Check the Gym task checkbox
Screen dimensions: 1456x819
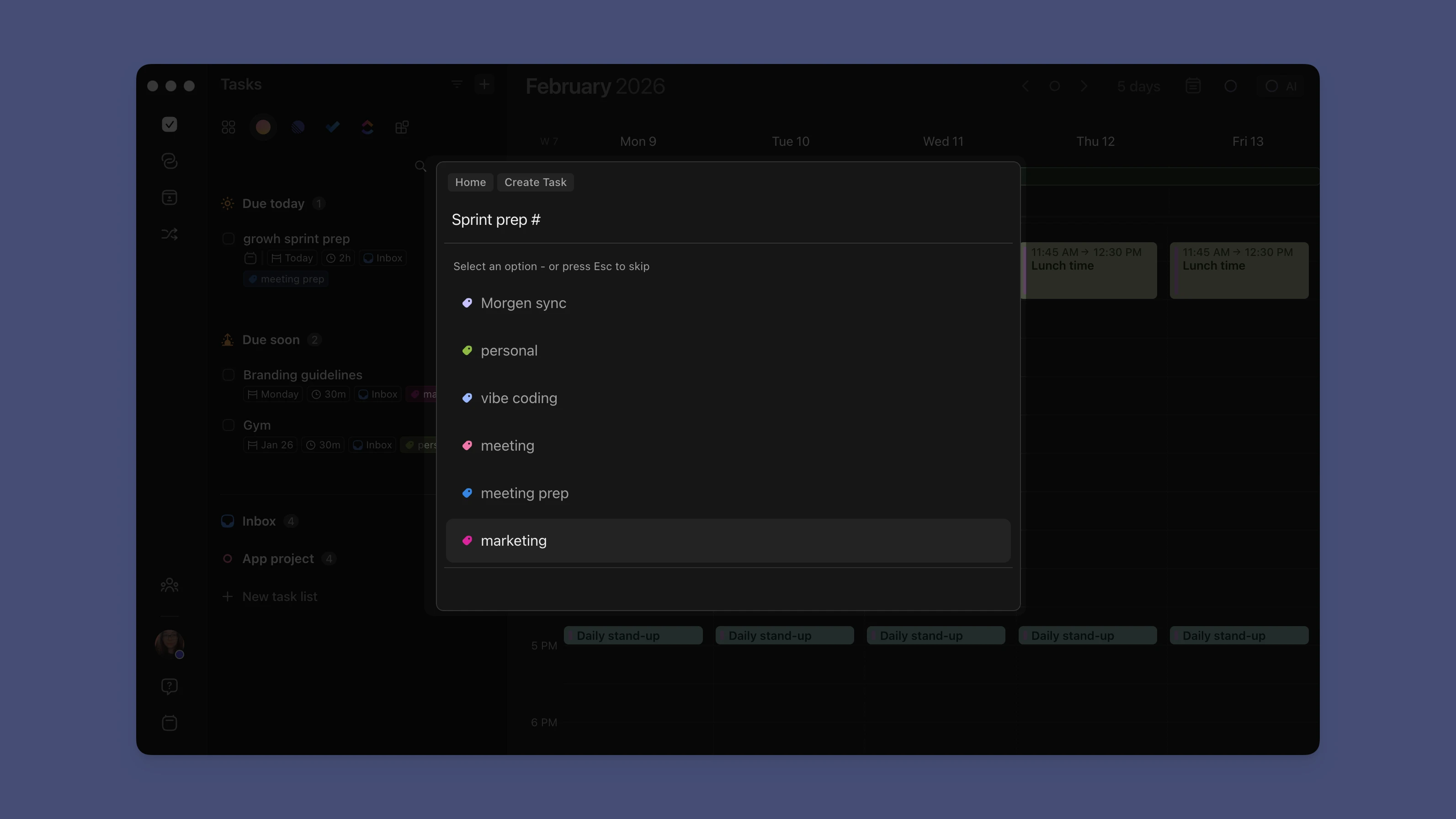click(x=228, y=425)
